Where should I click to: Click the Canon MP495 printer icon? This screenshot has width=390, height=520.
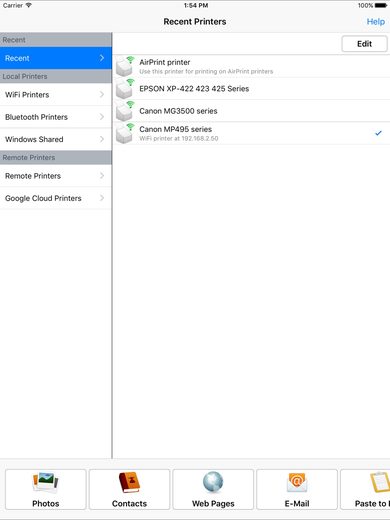coord(125,133)
